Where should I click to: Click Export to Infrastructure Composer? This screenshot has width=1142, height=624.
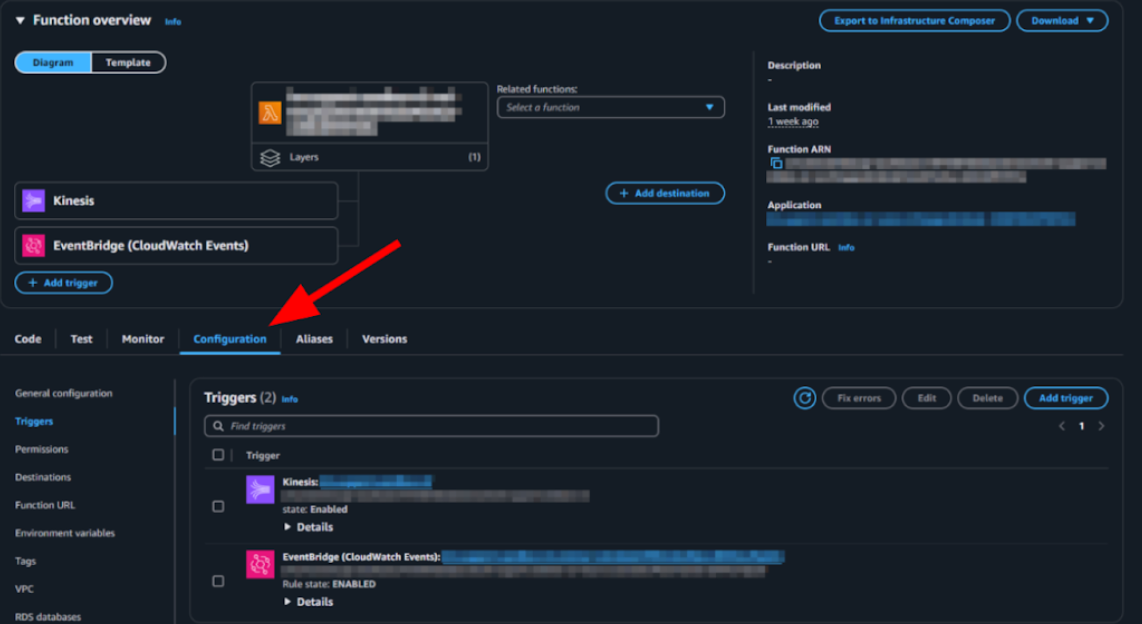pos(914,21)
